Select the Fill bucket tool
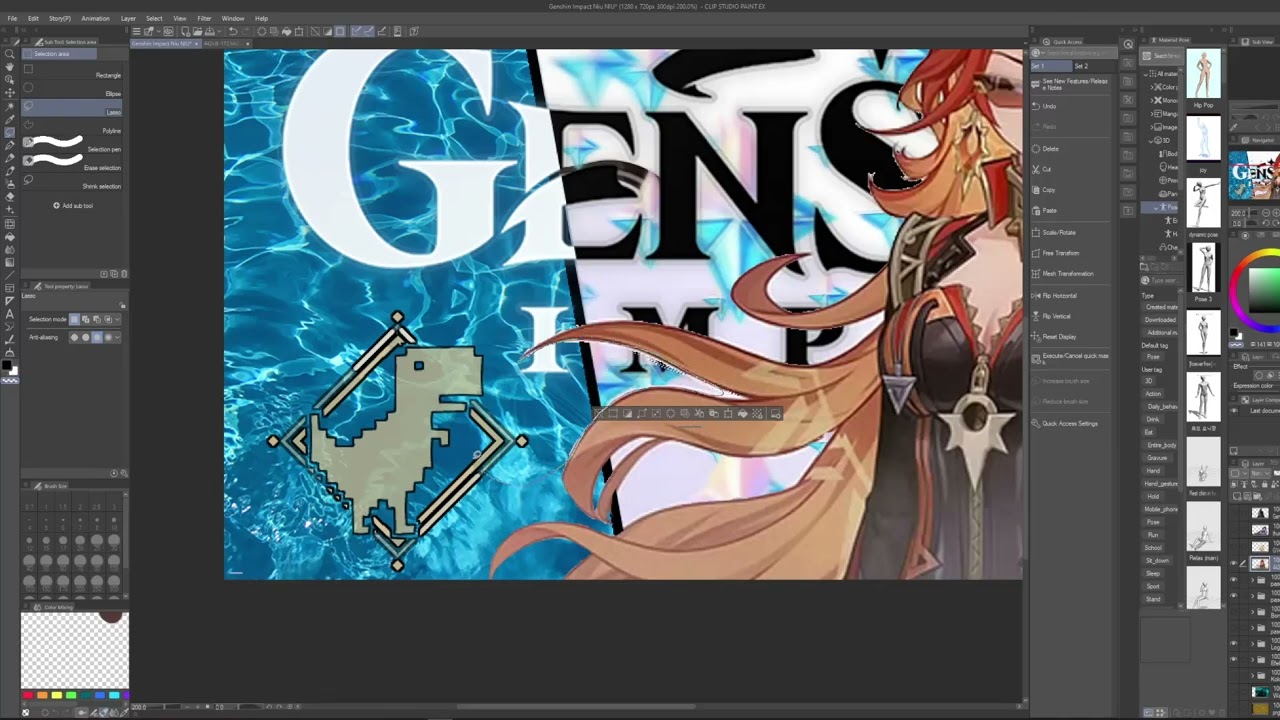 [9, 236]
